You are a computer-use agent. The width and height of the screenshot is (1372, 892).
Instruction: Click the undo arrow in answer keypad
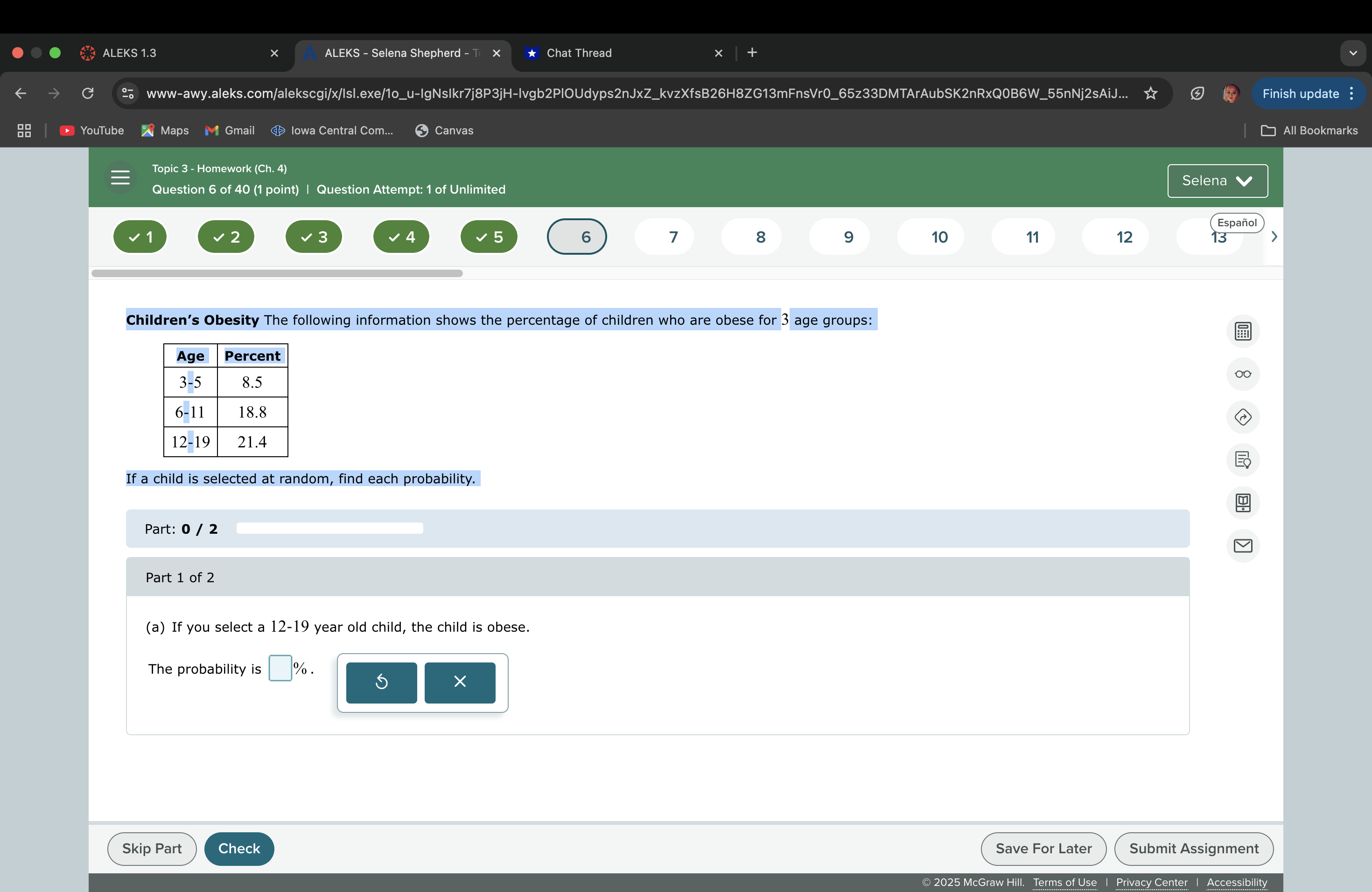(x=381, y=682)
